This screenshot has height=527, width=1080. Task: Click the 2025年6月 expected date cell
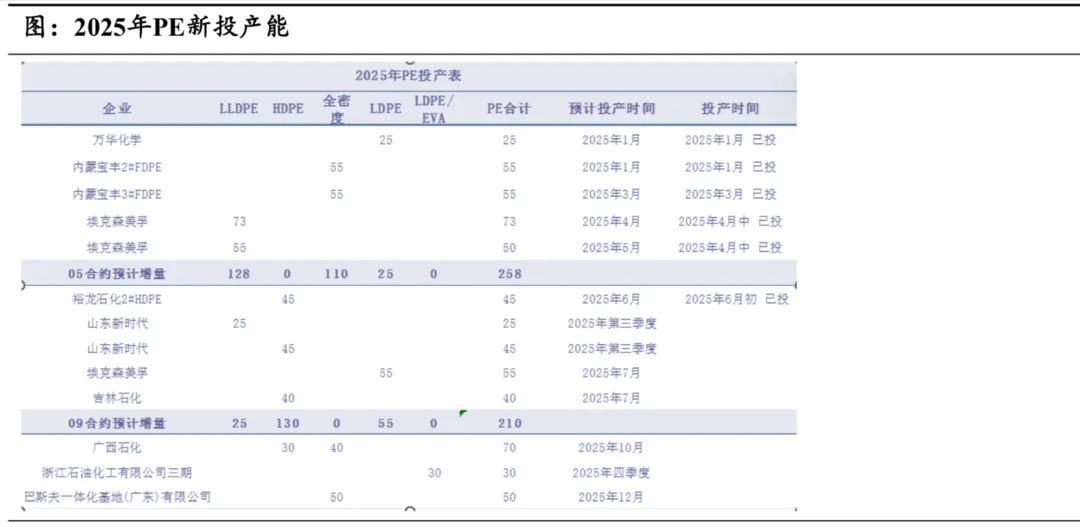[x=611, y=300]
